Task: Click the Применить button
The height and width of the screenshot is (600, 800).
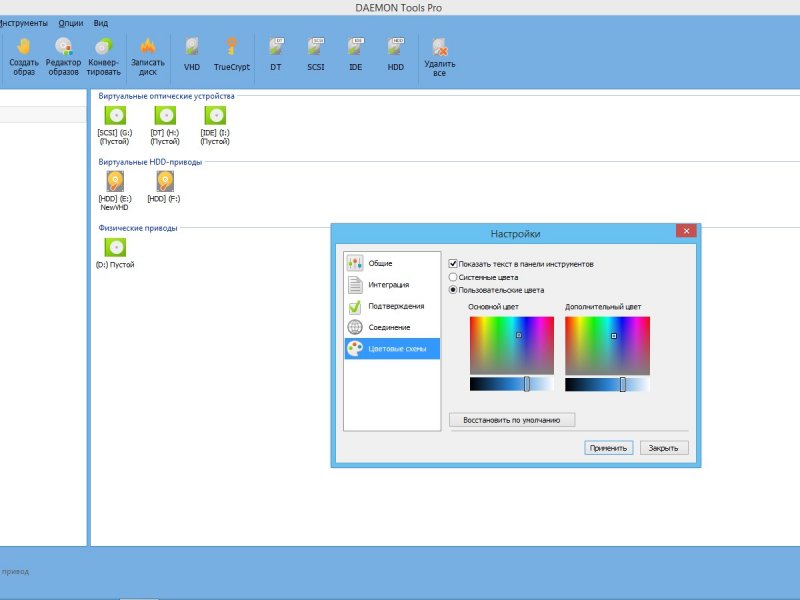Action: click(x=608, y=448)
